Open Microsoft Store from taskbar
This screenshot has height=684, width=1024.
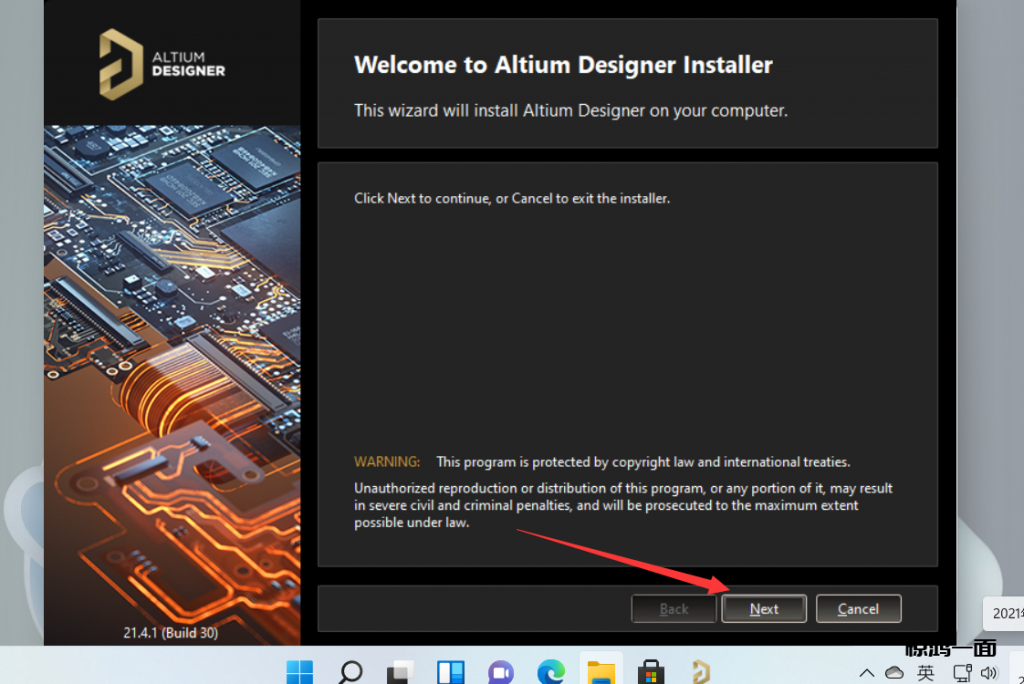coord(651,671)
